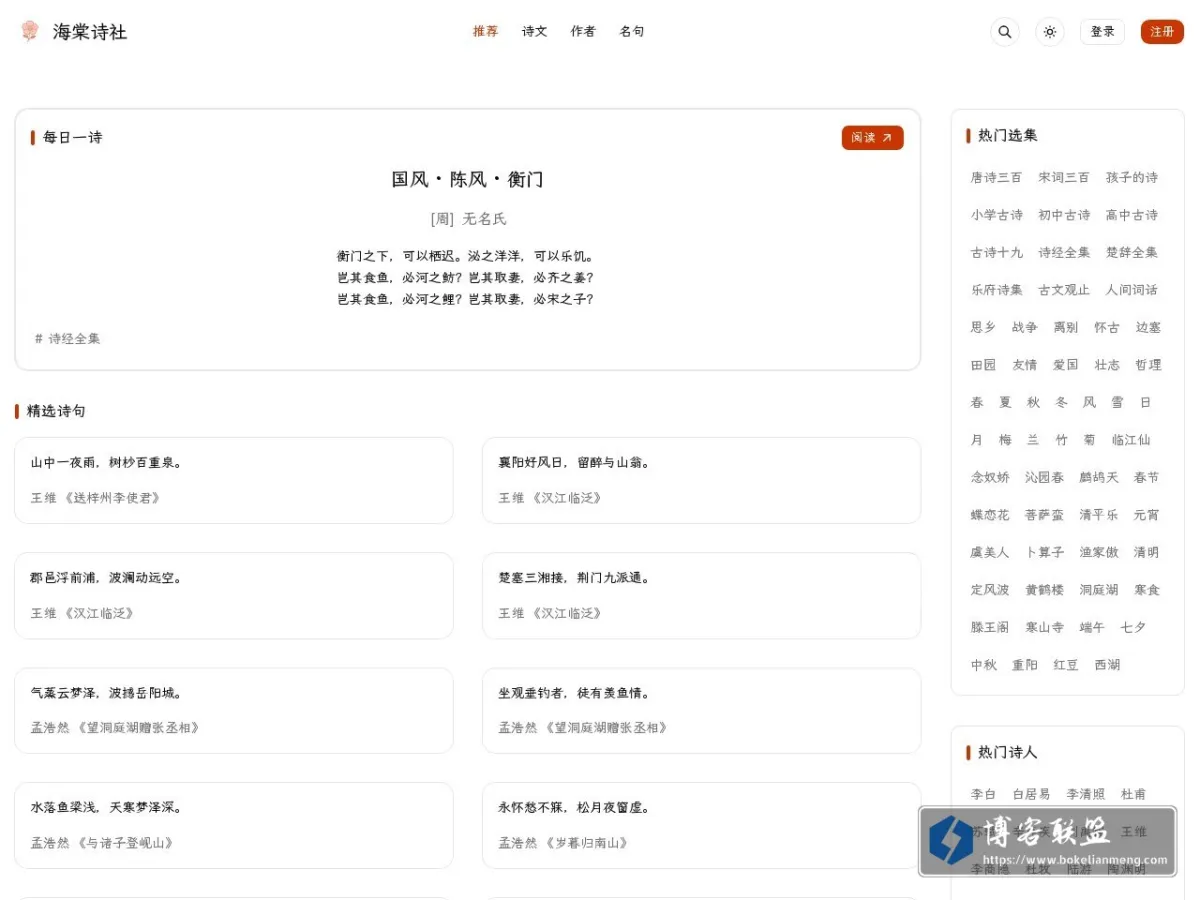Open the card 永怀愁不寐，松月夜窗虚
Viewport: 1200px width, 900px height.
[x=701, y=826]
